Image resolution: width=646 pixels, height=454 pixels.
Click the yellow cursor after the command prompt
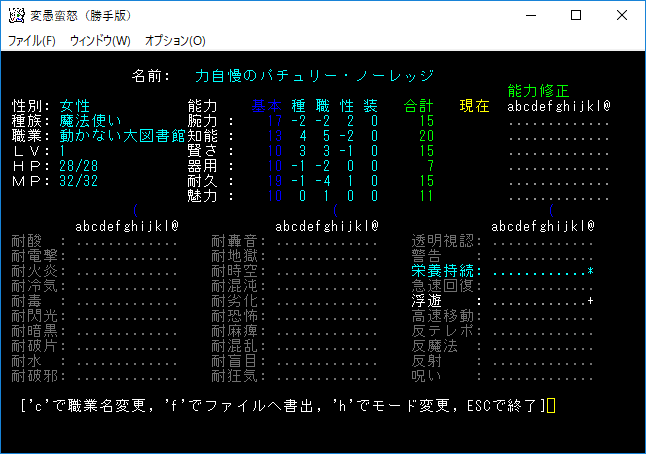[551, 405]
